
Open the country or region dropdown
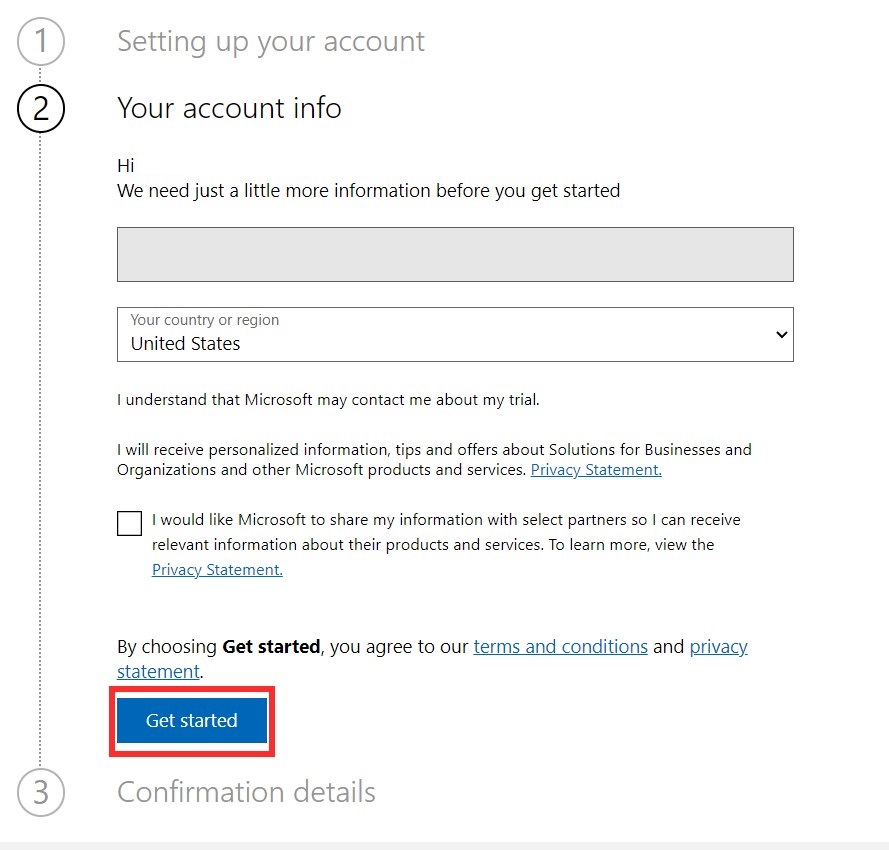click(x=455, y=334)
